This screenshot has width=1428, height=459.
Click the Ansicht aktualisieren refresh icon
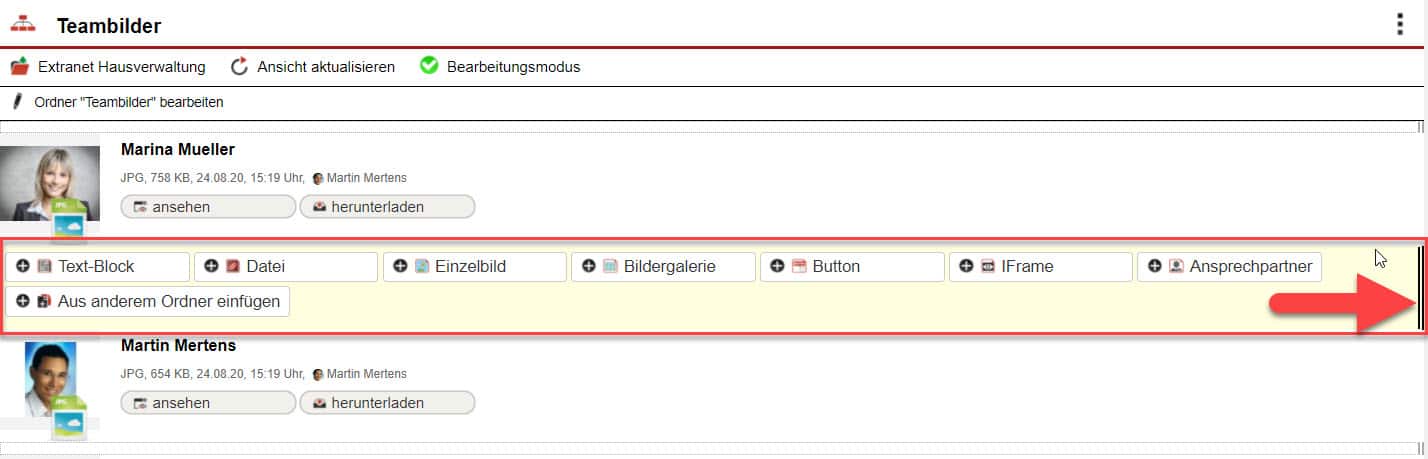pos(239,67)
